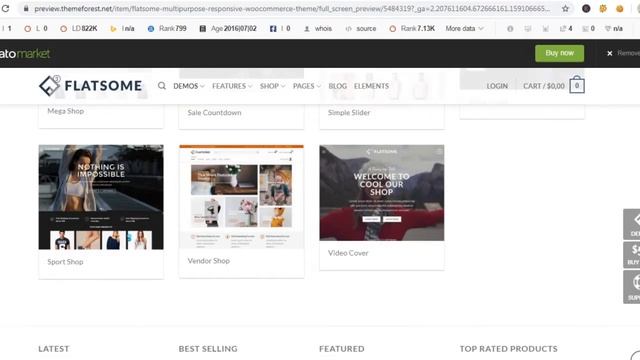Click the Cart / $0,00 link

coord(544,86)
